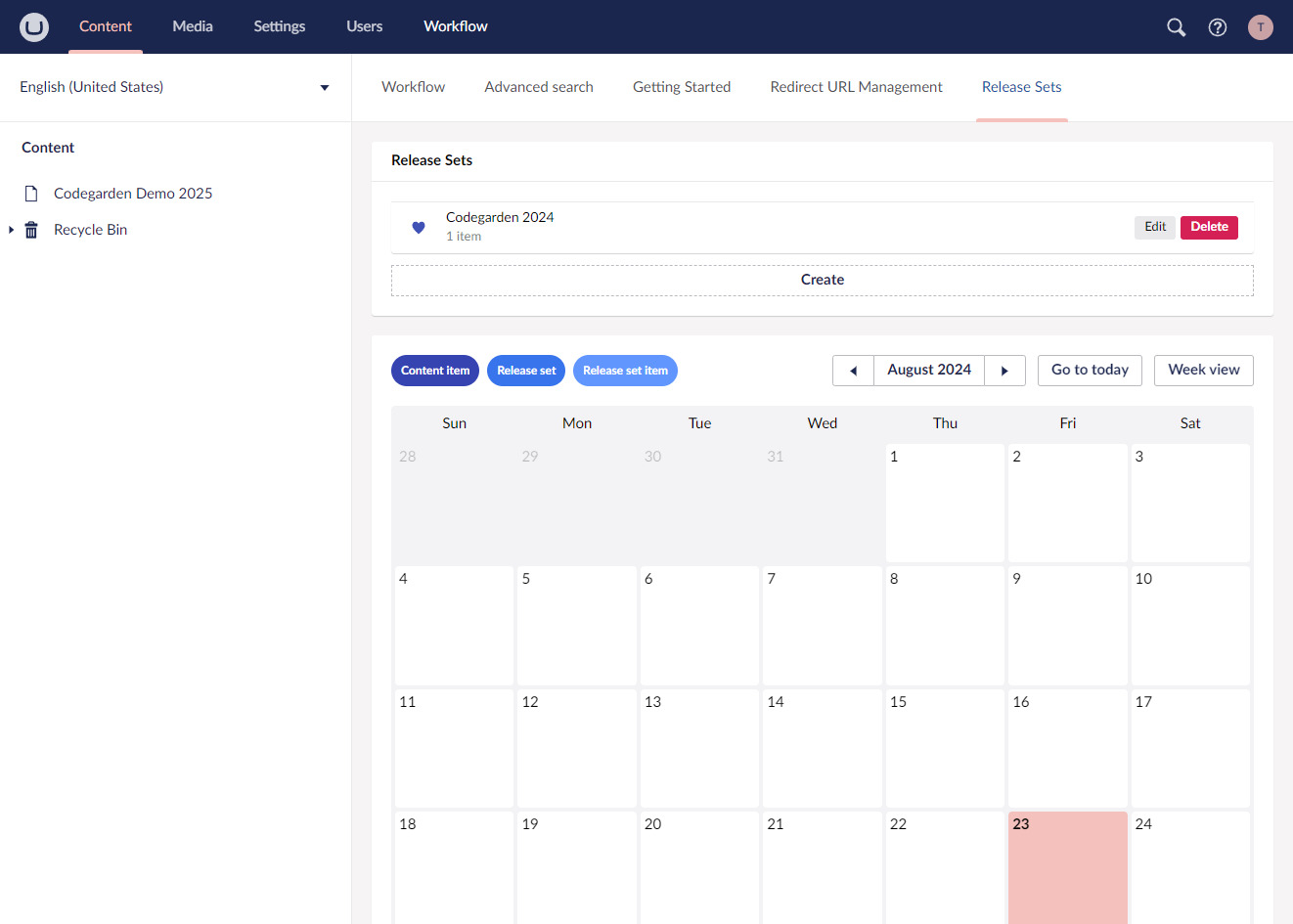Open the Workflow section in top navigation
This screenshot has height=924, width=1293.
tap(455, 26)
